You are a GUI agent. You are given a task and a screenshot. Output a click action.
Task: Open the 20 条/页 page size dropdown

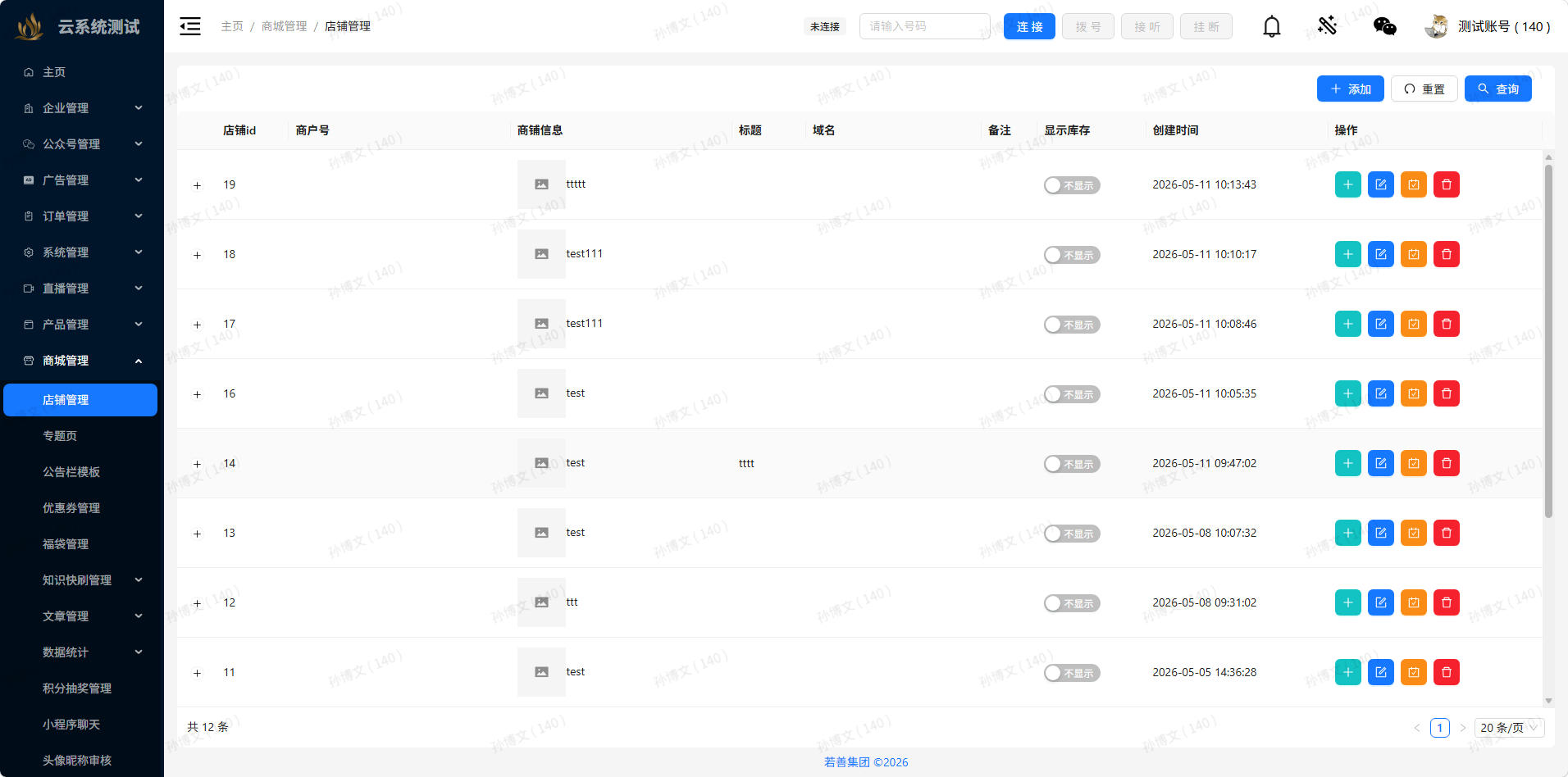click(x=1509, y=728)
